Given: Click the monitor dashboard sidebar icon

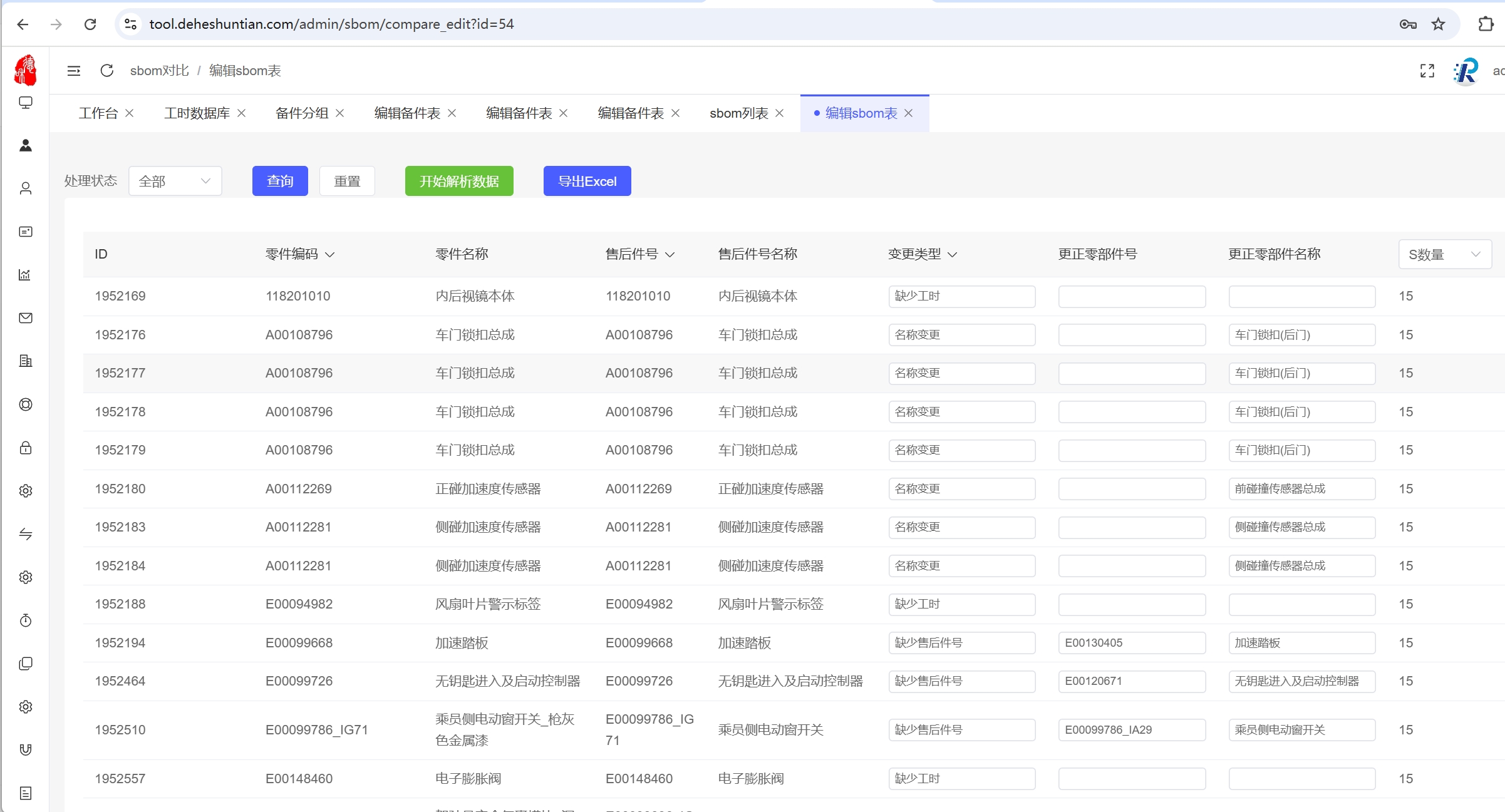Looking at the screenshot, I should (26, 103).
